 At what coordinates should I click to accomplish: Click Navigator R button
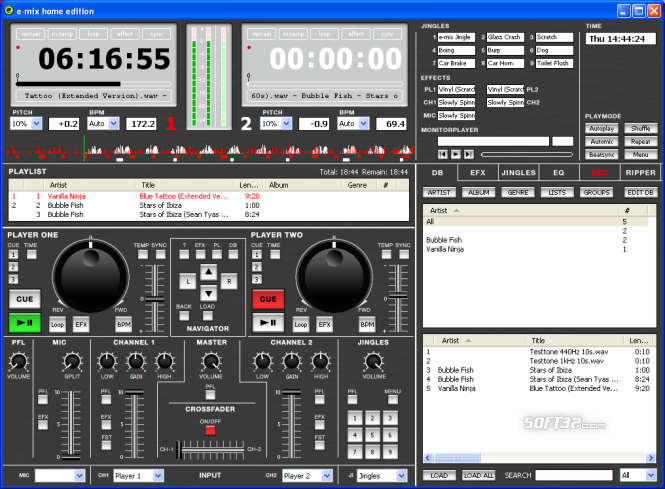[x=229, y=282]
